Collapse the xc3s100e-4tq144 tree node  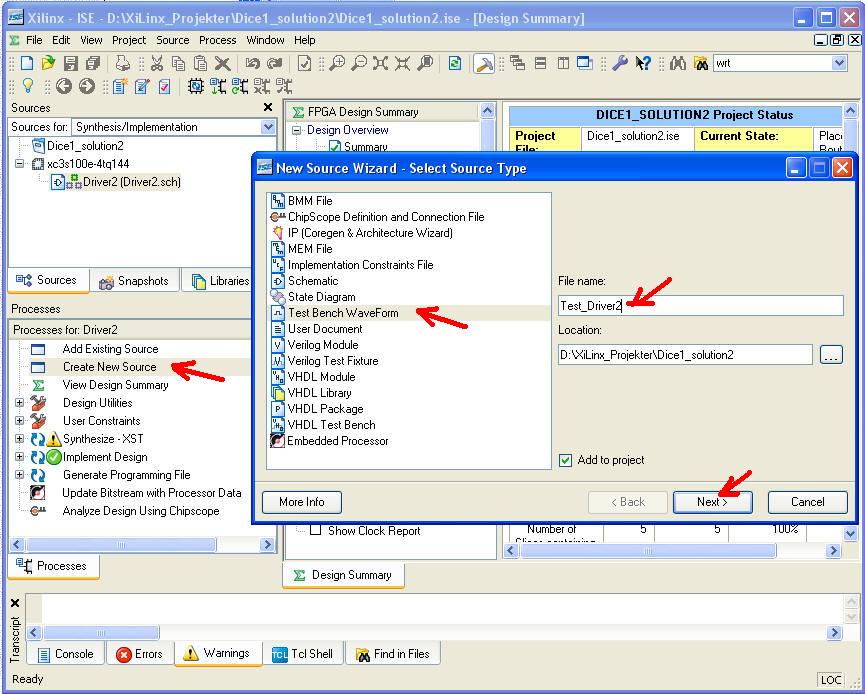(20, 164)
